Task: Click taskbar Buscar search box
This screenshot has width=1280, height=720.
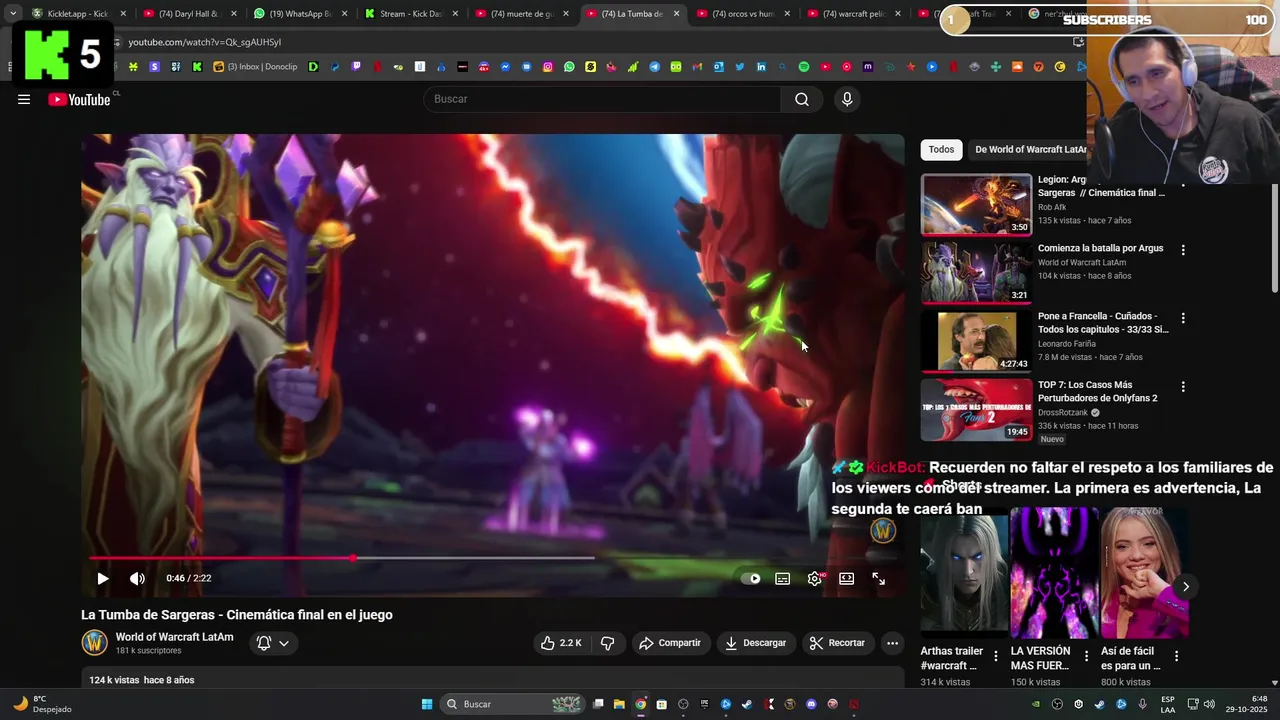Action: click(513, 704)
